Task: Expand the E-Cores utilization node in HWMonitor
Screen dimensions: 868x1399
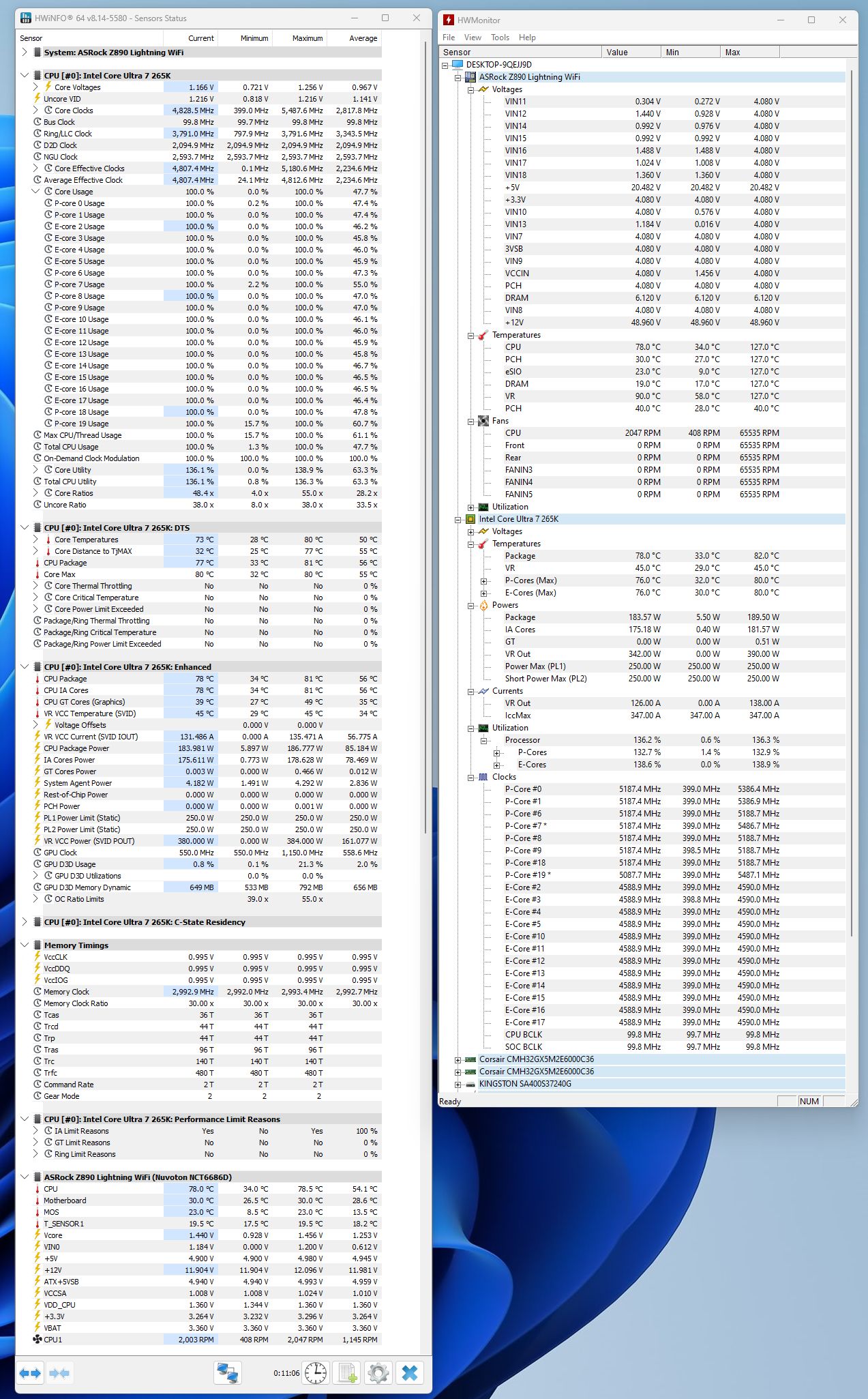Action: [x=496, y=765]
